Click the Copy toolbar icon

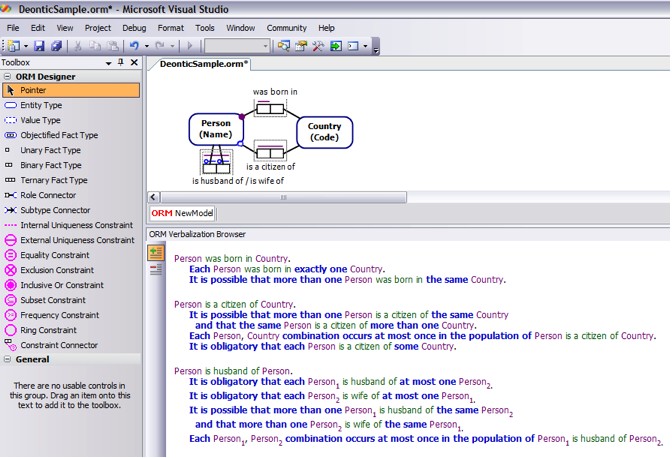pos(95,46)
